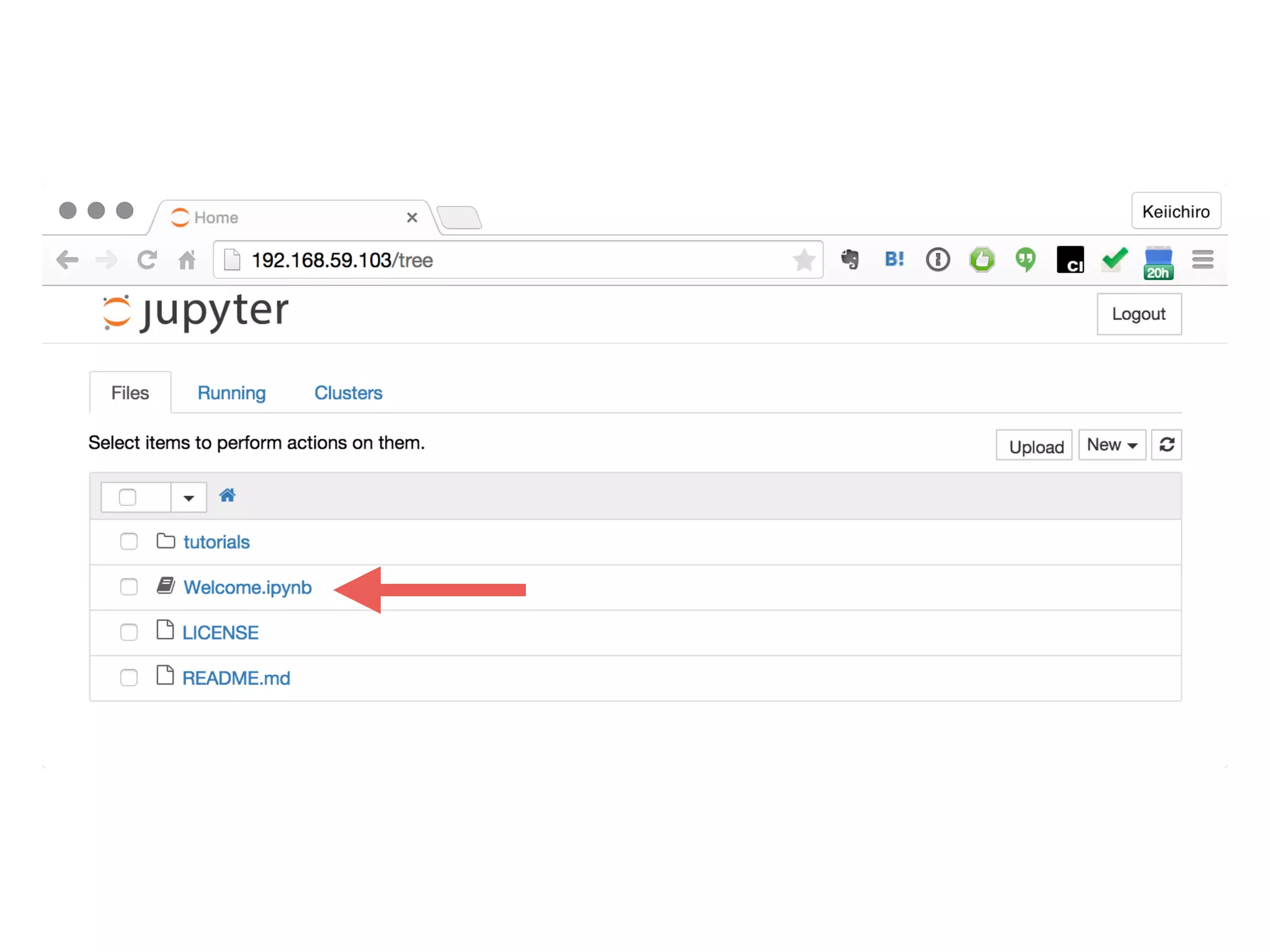The height and width of the screenshot is (952, 1270).
Task: Check the tutorials folder checkbox
Action: (129, 542)
